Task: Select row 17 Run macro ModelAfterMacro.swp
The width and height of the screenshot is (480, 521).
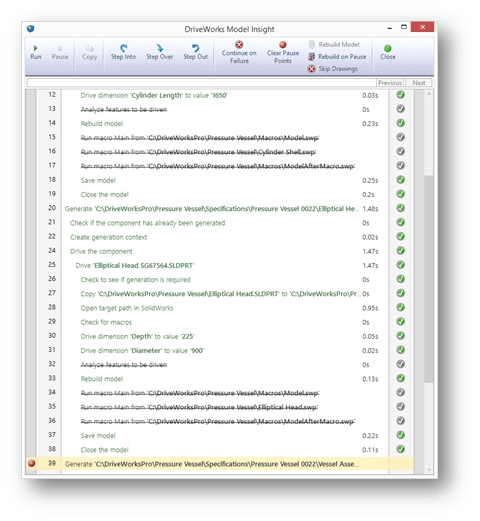Action: 218,166
